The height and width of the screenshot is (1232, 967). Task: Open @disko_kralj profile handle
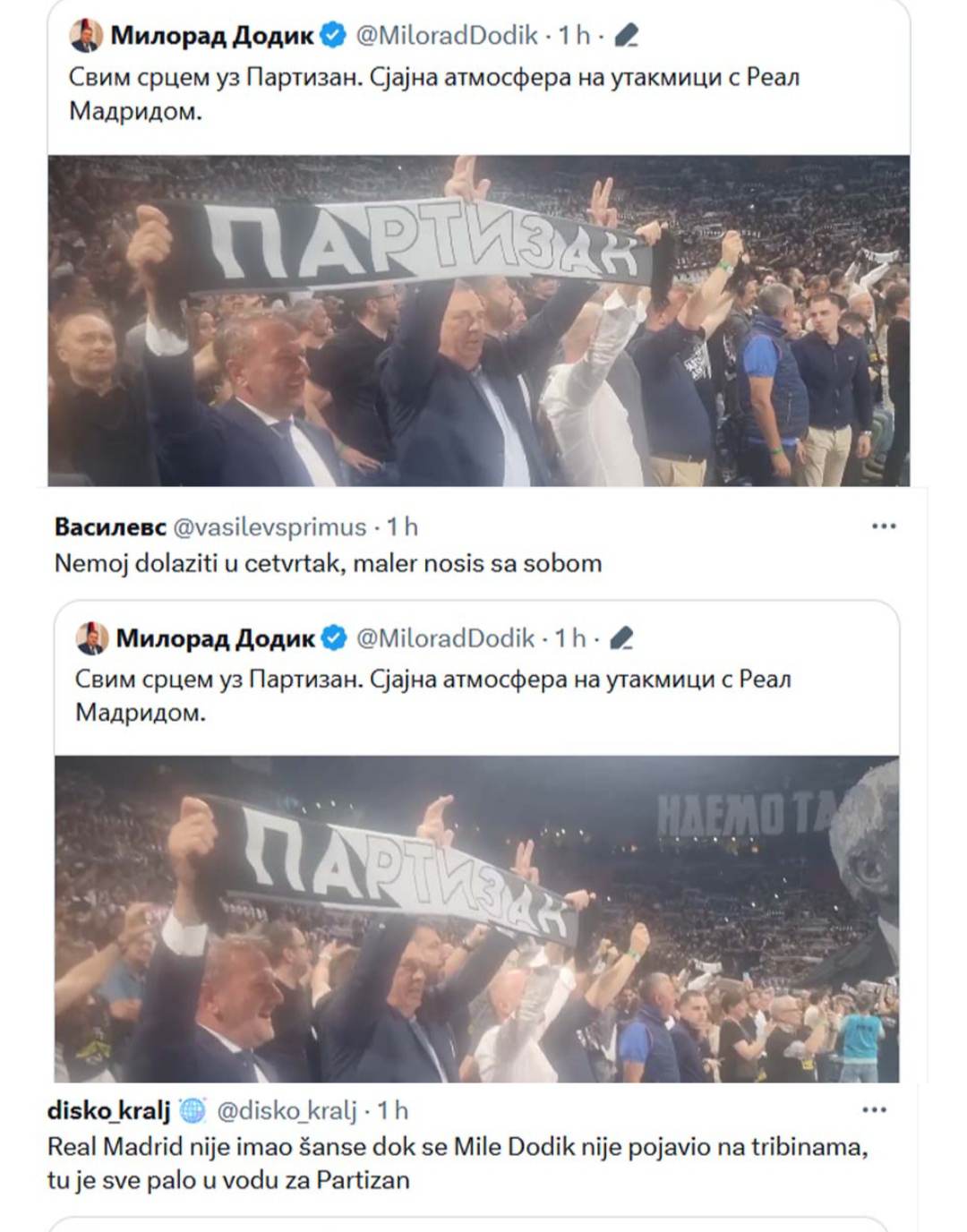pyautogui.click(x=287, y=1111)
